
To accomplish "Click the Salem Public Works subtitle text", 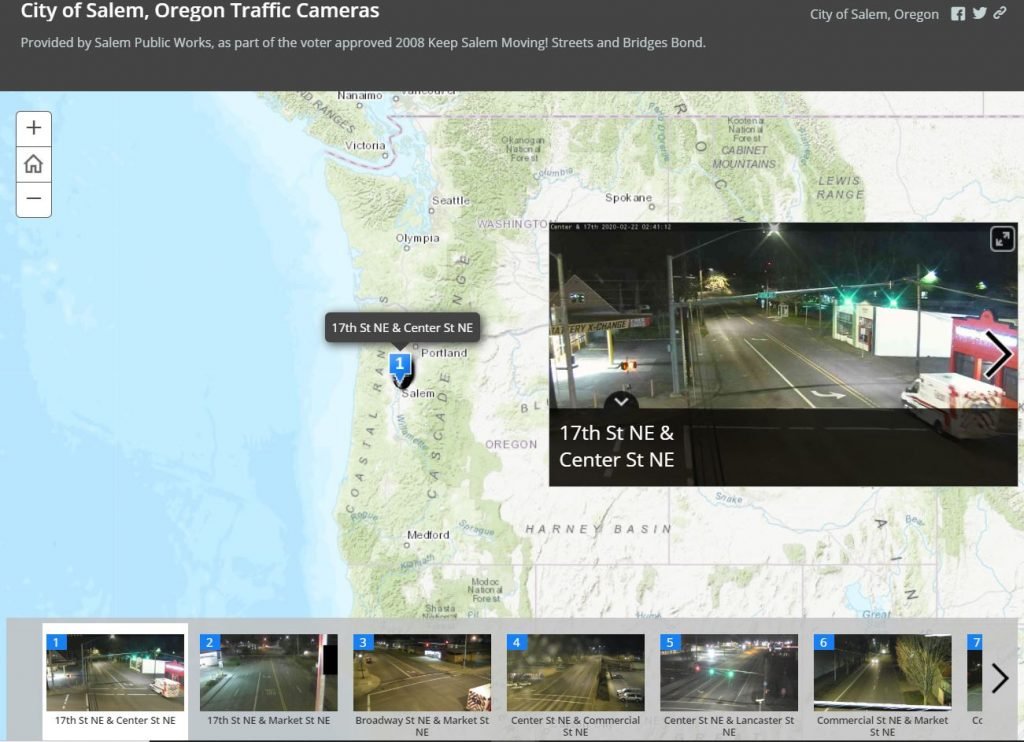I will (363, 42).
